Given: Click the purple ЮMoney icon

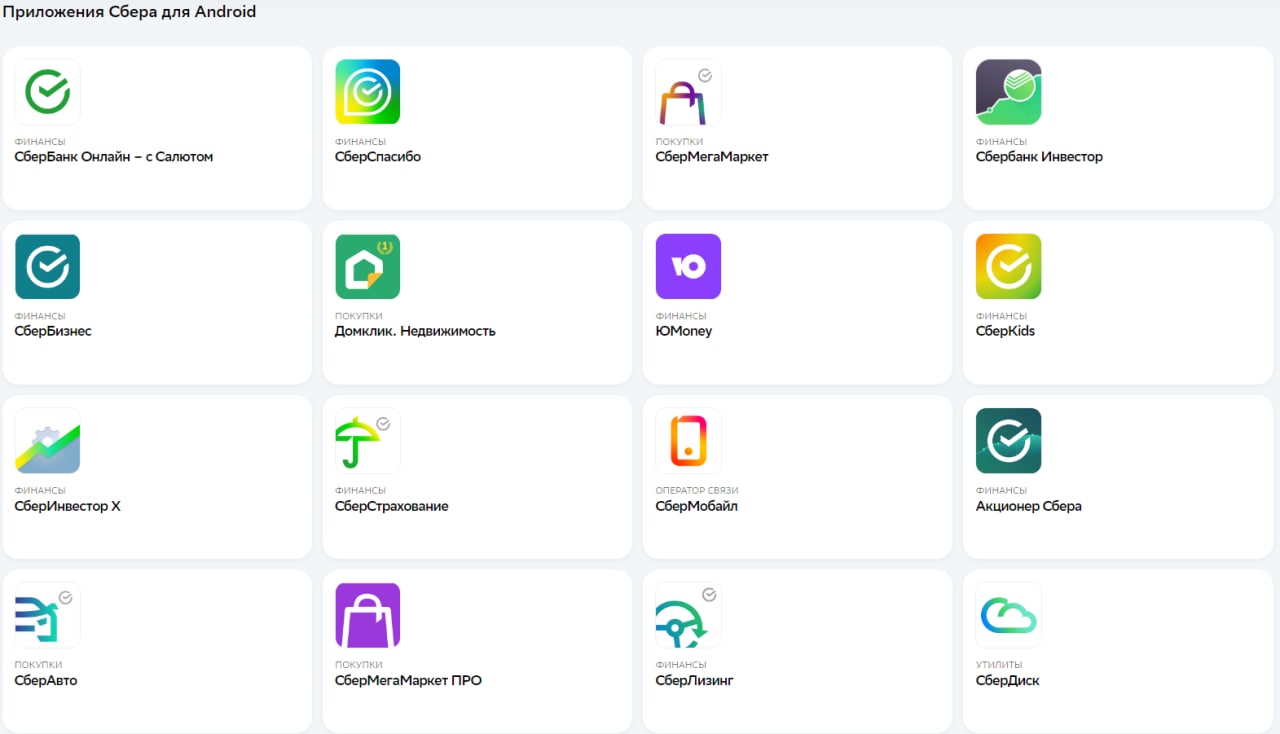Looking at the screenshot, I should (688, 266).
